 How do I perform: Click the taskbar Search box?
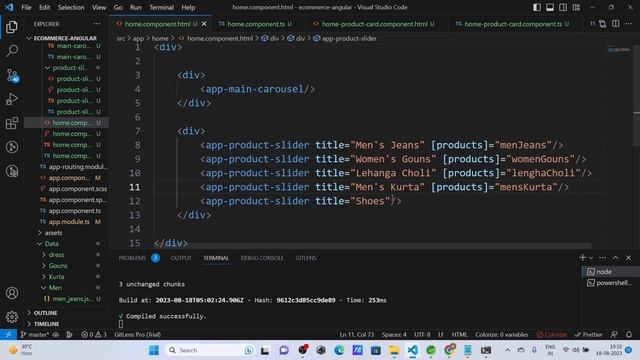click(x=210, y=350)
